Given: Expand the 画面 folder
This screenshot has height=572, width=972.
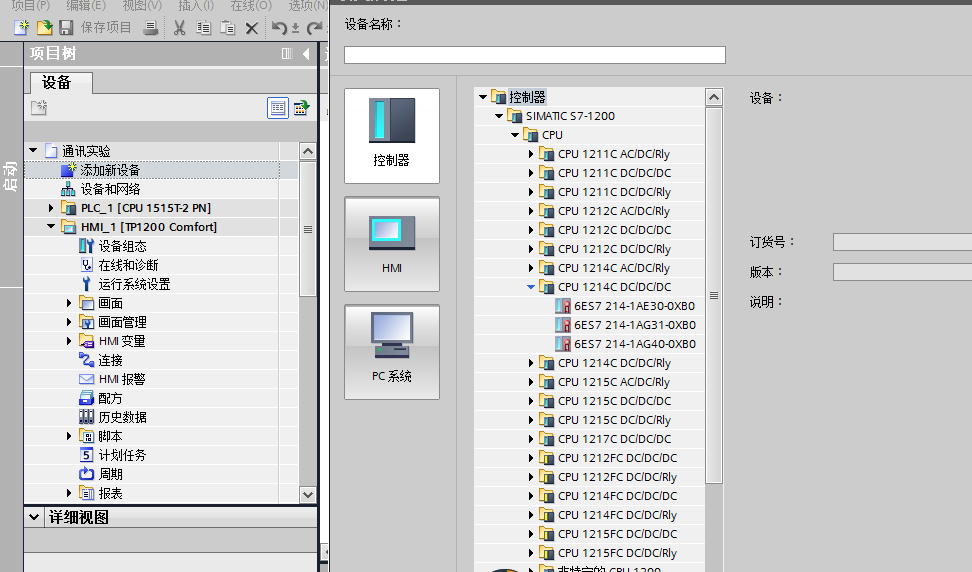Looking at the screenshot, I should pyautogui.click(x=69, y=303).
